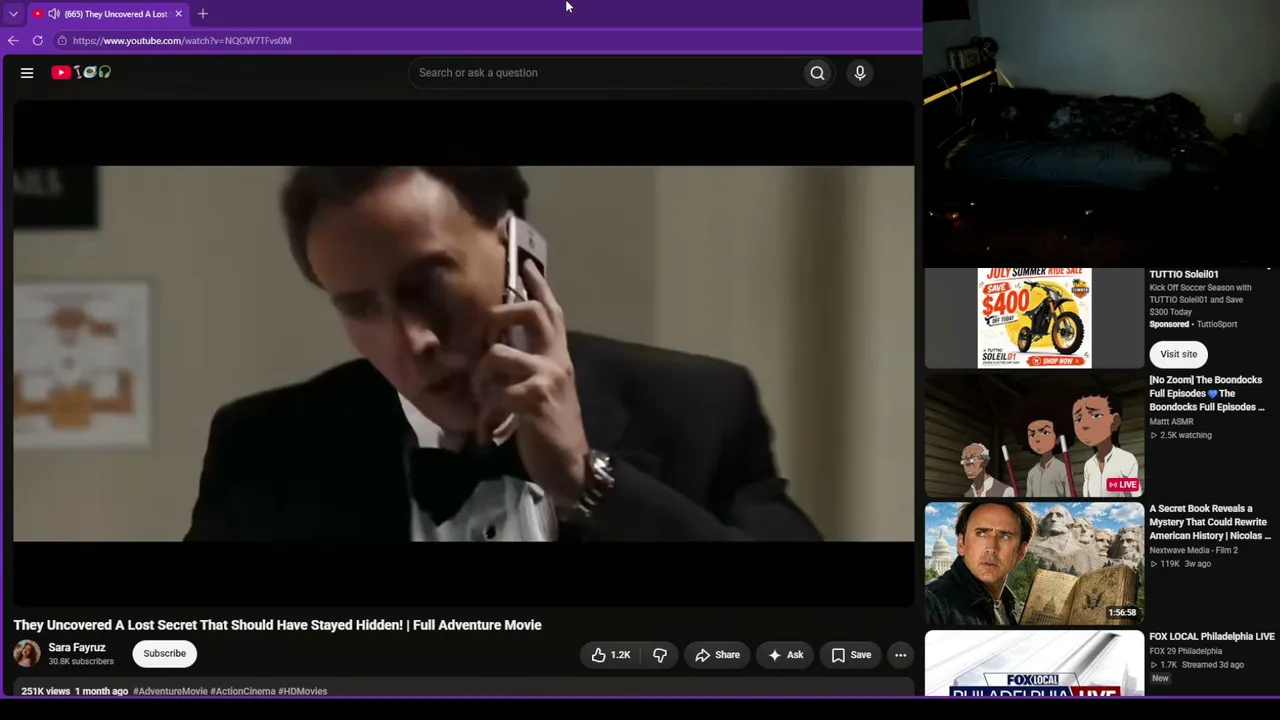Dislike the video with the thumbs down
The image size is (1280, 720).
point(660,655)
